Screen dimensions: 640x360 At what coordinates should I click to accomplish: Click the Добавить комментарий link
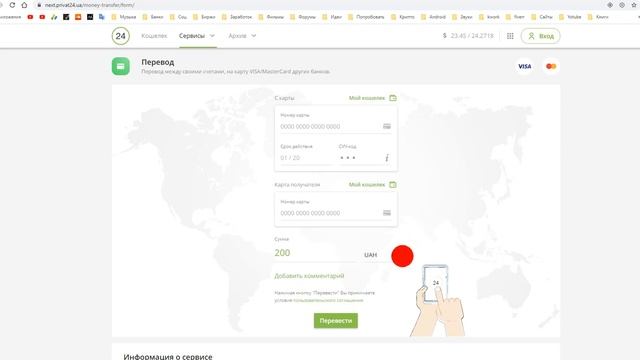tap(309, 276)
